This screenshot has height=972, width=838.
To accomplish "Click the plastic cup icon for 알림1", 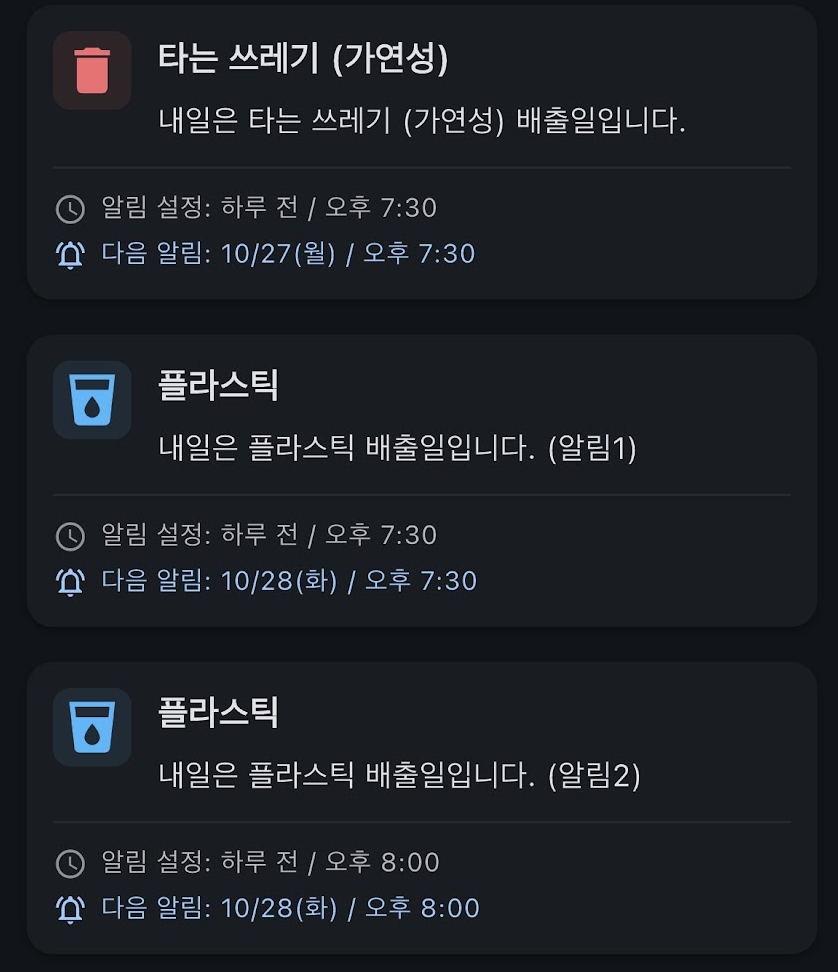I will pyautogui.click(x=92, y=399).
